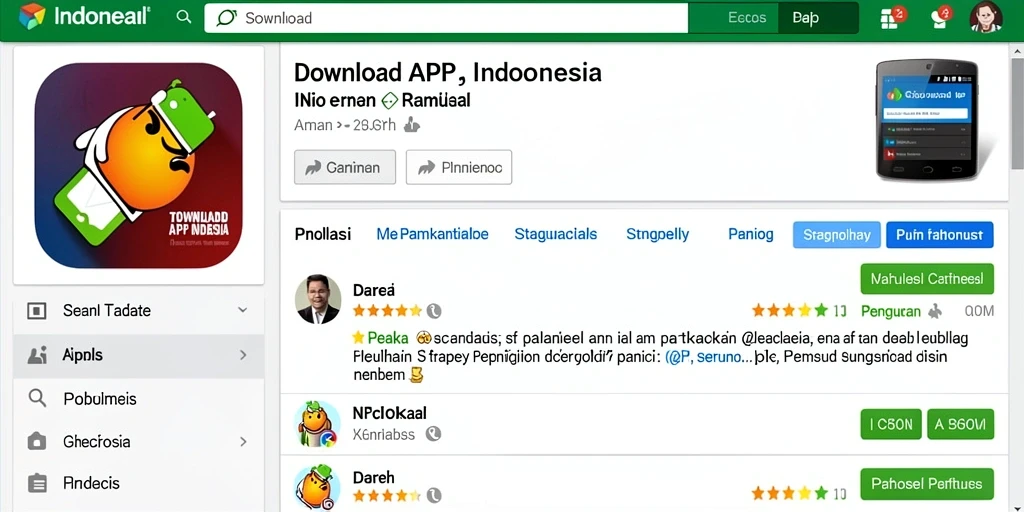Click the Ganinan button
The width and height of the screenshot is (1024, 512).
pyautogui.click(x=345, y=167)
